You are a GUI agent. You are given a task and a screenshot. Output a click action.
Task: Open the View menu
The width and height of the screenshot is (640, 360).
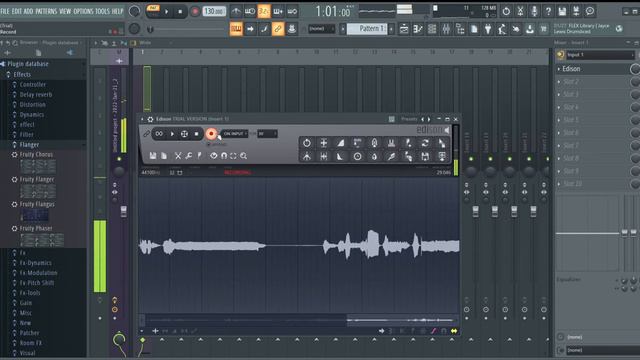65,11
